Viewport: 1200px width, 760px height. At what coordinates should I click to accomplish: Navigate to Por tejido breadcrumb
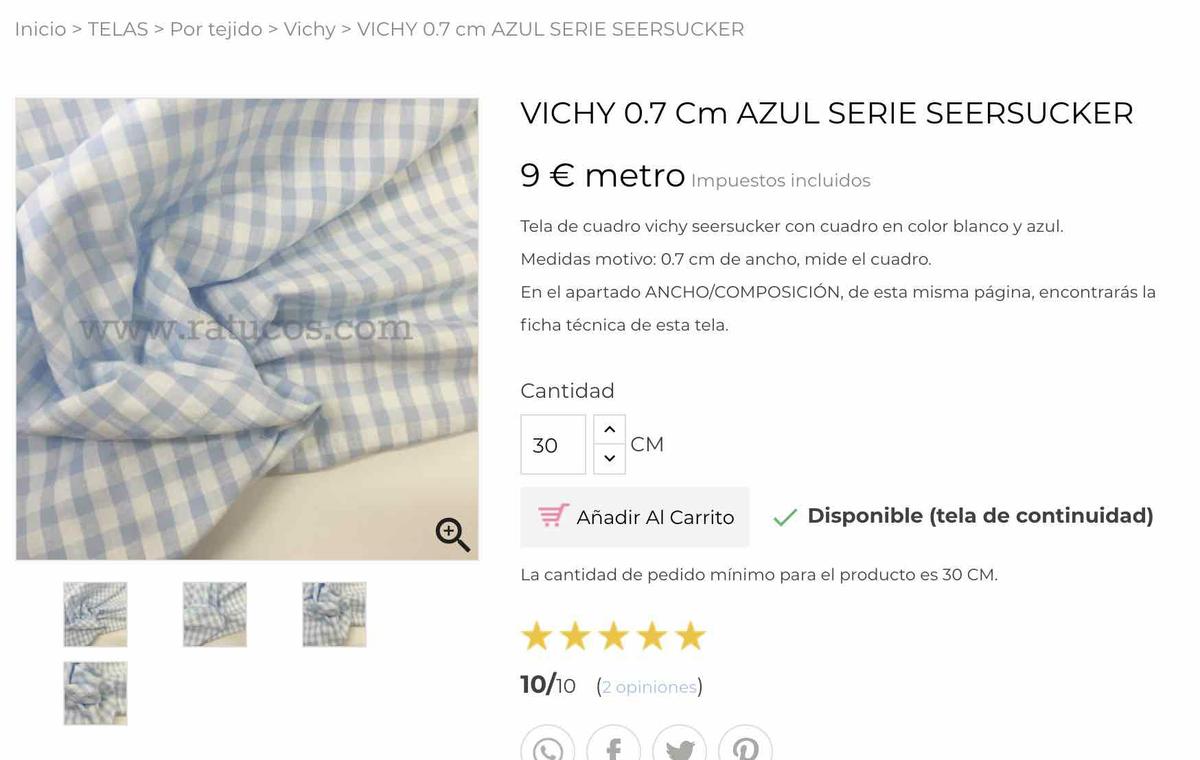(x=216, y=29)
